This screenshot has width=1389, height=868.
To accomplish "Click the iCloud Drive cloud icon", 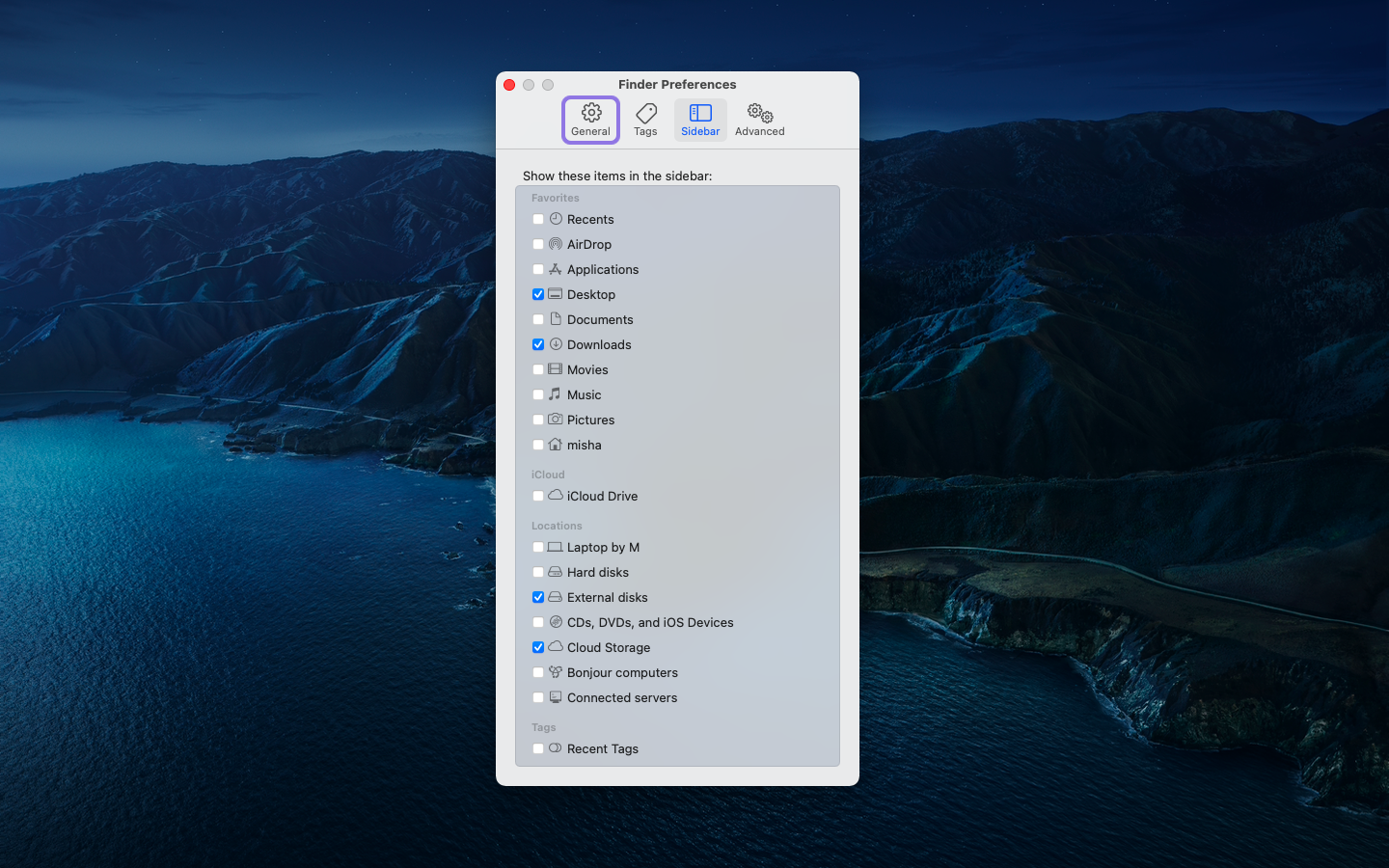I will [556, 496].
